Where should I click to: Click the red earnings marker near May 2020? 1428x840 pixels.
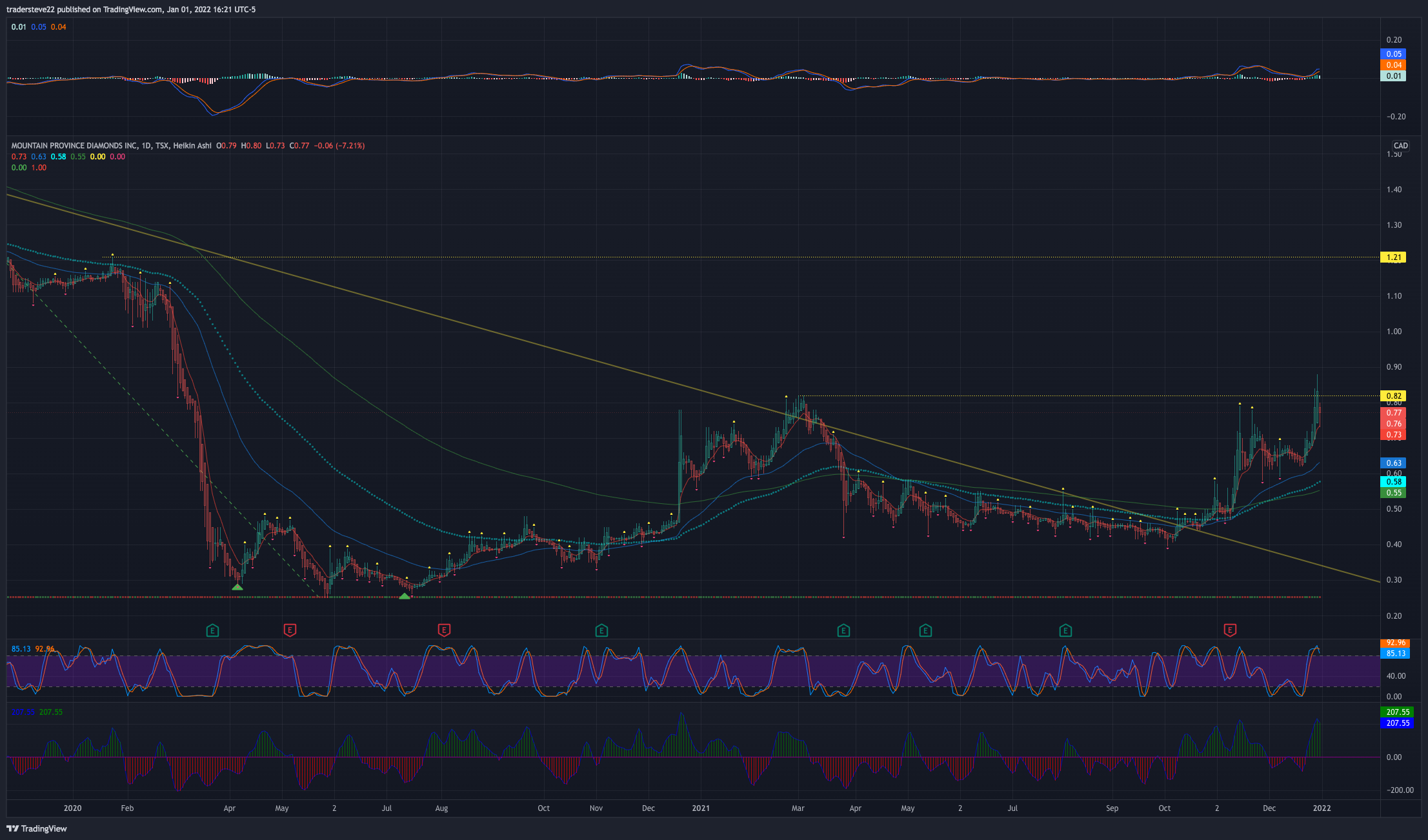(290, 630)
